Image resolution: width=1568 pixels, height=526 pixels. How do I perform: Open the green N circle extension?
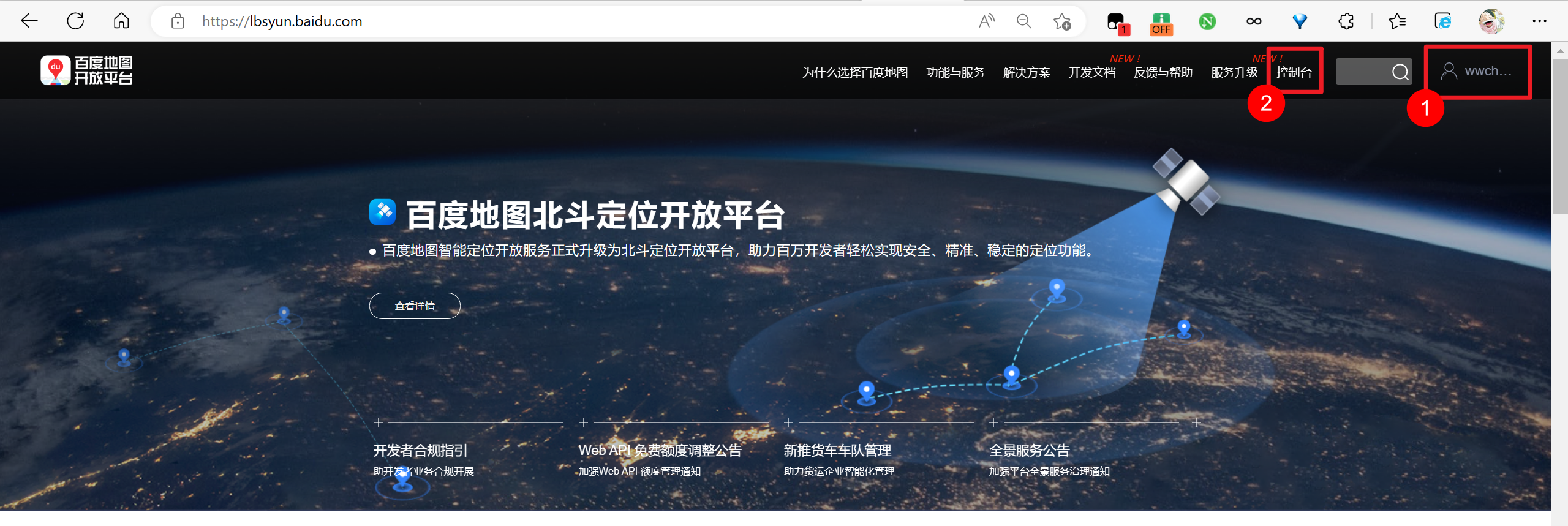[x=1207, y=21]
